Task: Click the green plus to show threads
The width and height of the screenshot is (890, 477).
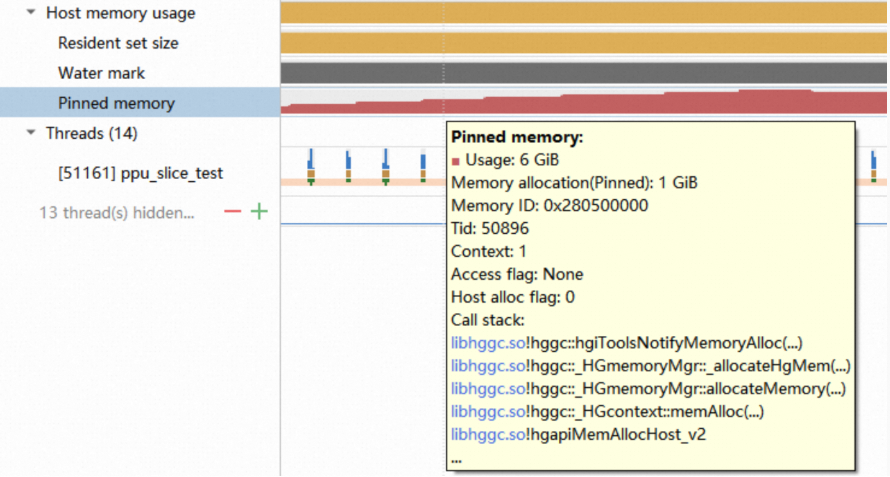Action: [x=259, y=212]
